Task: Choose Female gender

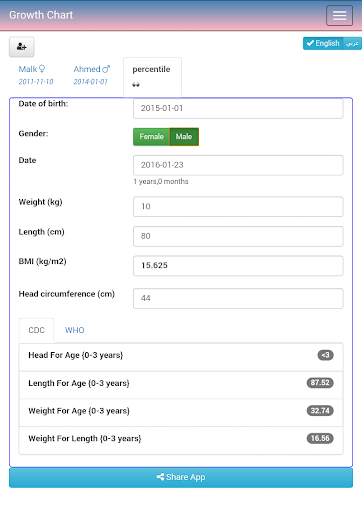Action: tap(151, 137)
